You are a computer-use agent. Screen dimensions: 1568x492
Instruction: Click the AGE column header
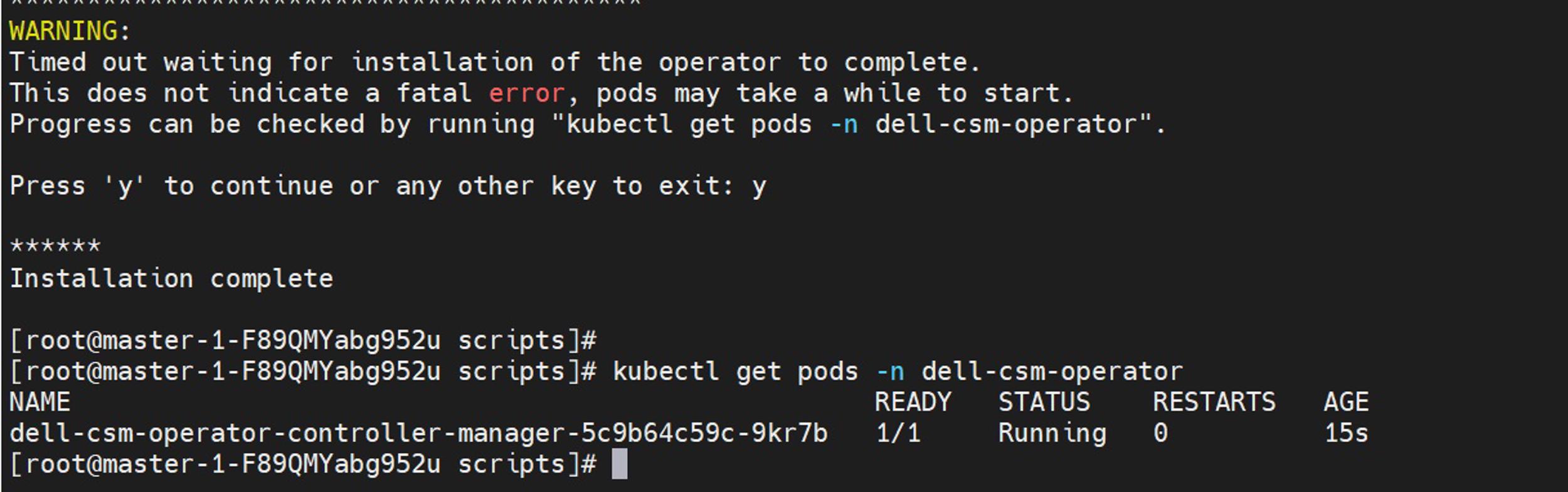coord(1346,402)
